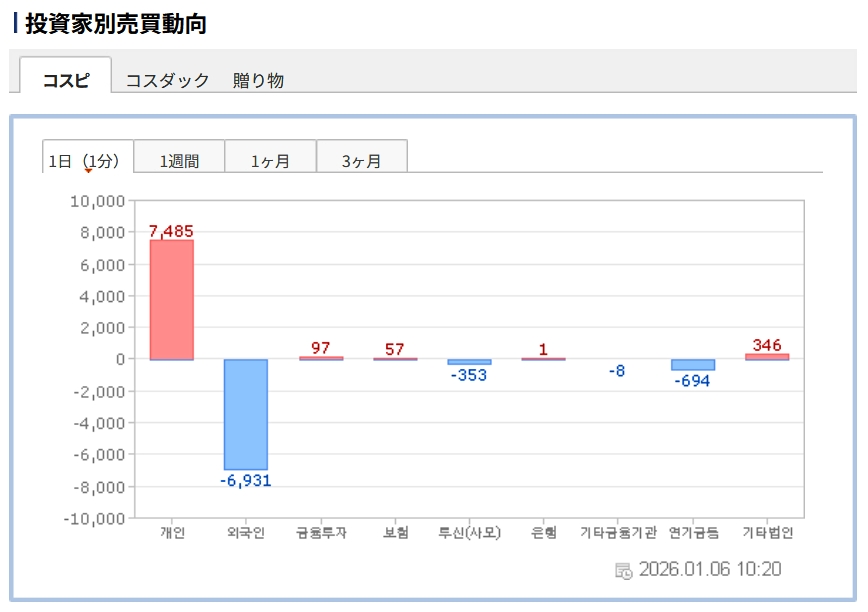
Task: Click the red 개인 bar showing 7,485
Action: 171,299
